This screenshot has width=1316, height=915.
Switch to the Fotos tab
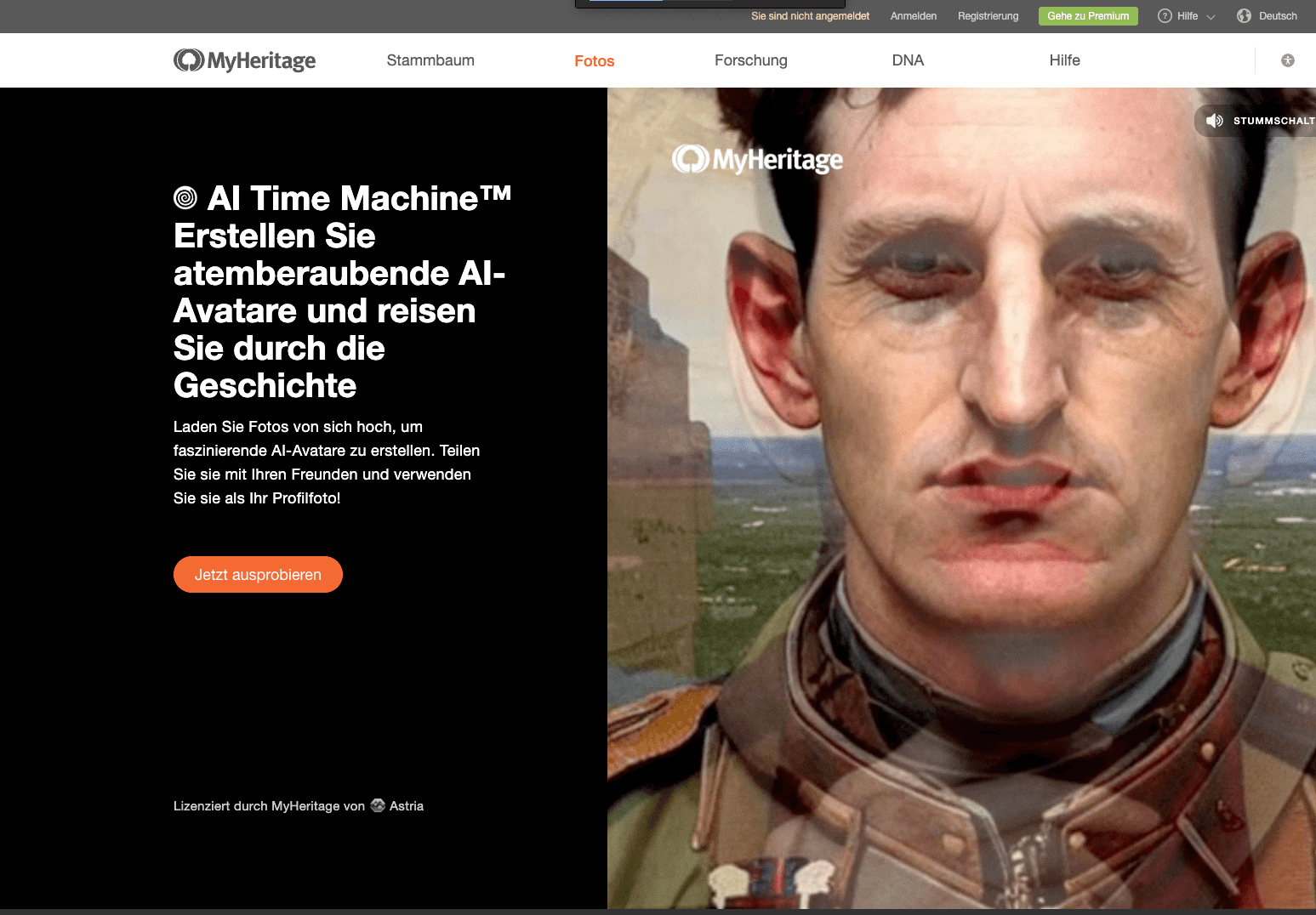pos(594,60)
